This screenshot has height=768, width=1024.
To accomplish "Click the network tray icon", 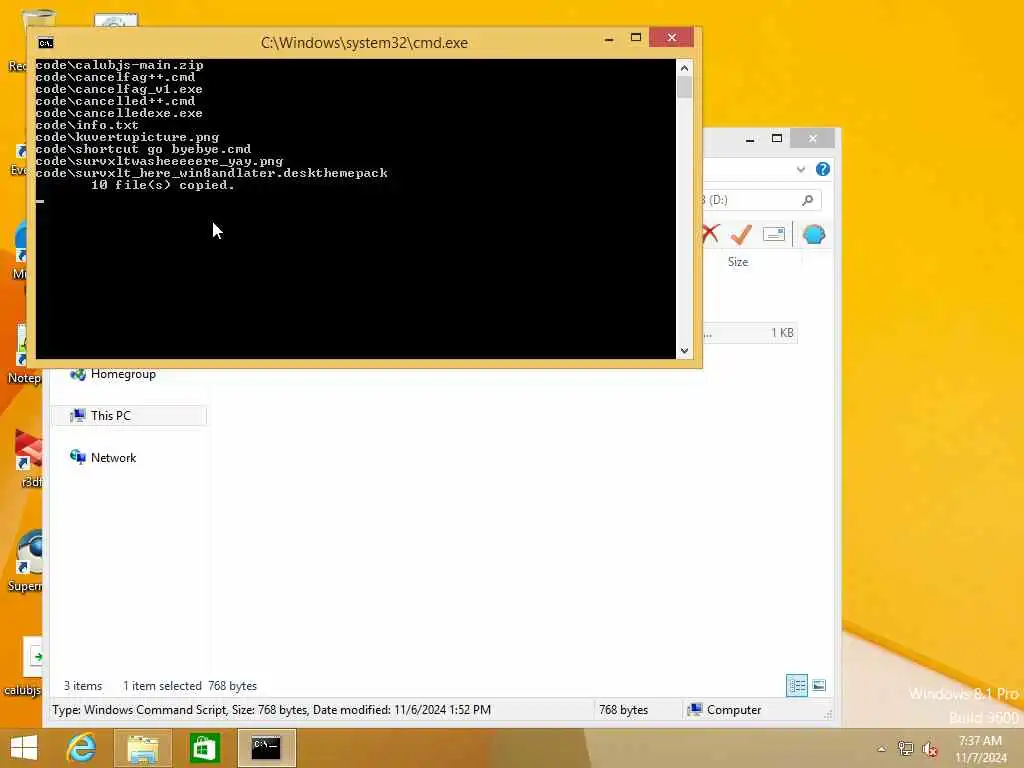I will [x=905, y=749].
